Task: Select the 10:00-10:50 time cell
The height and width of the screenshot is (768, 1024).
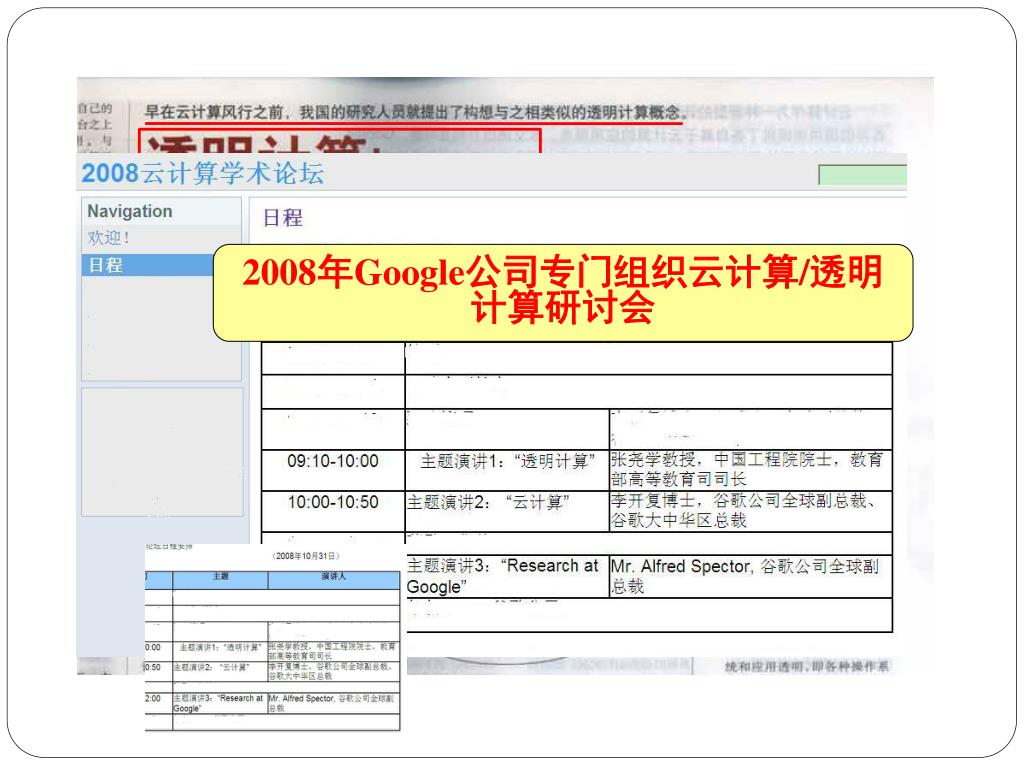Action: [333, 511]
